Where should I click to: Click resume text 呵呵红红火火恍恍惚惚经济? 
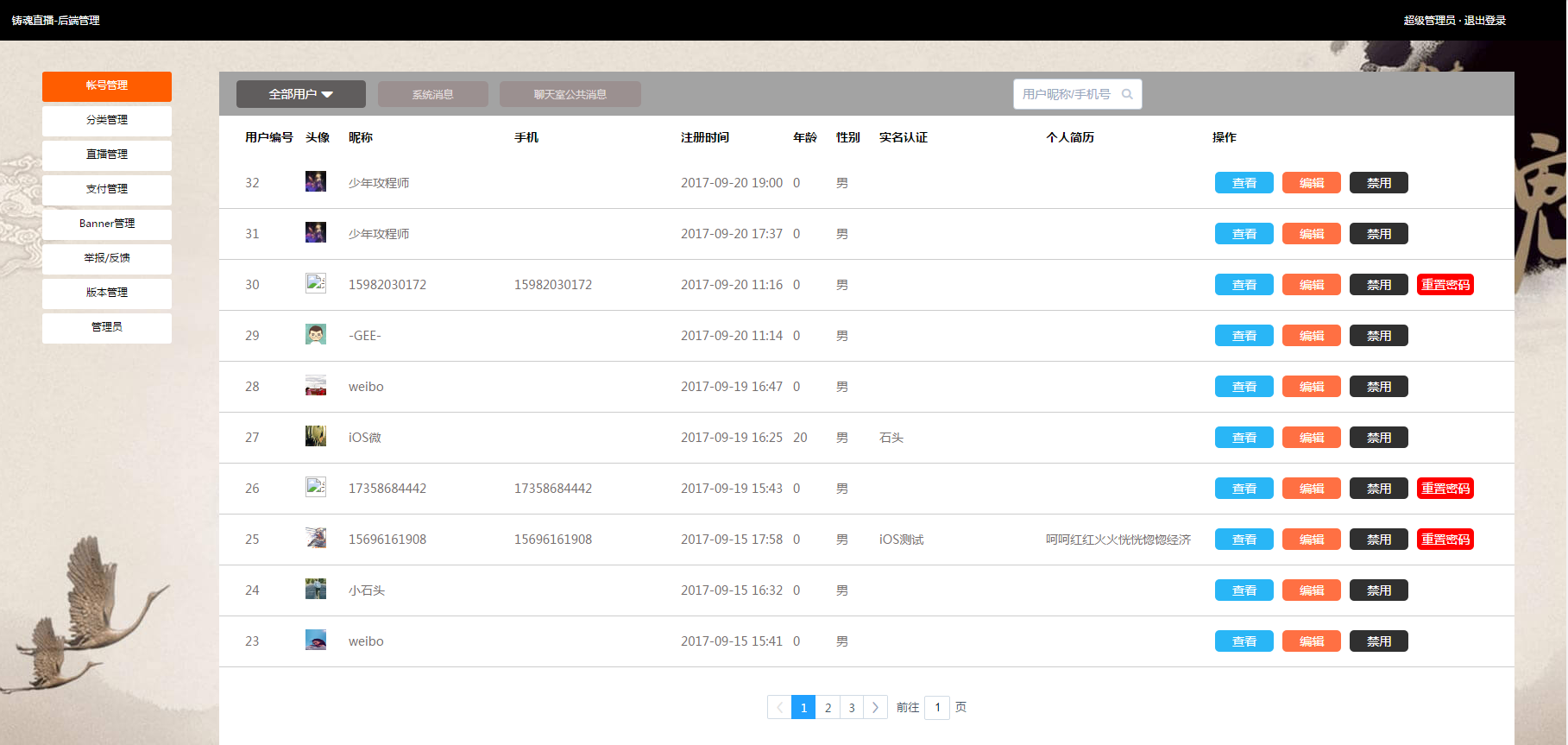pos(1118,540)
